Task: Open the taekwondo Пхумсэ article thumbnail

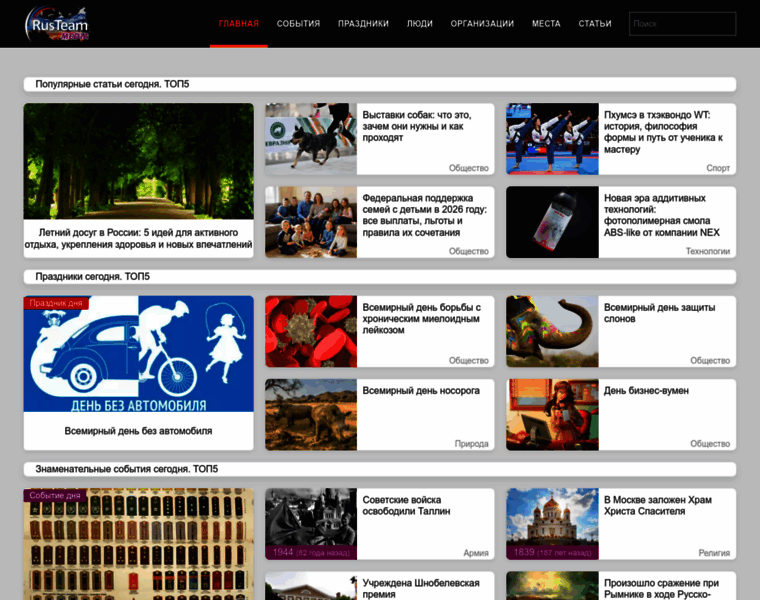Action: [x=552, y=139]
